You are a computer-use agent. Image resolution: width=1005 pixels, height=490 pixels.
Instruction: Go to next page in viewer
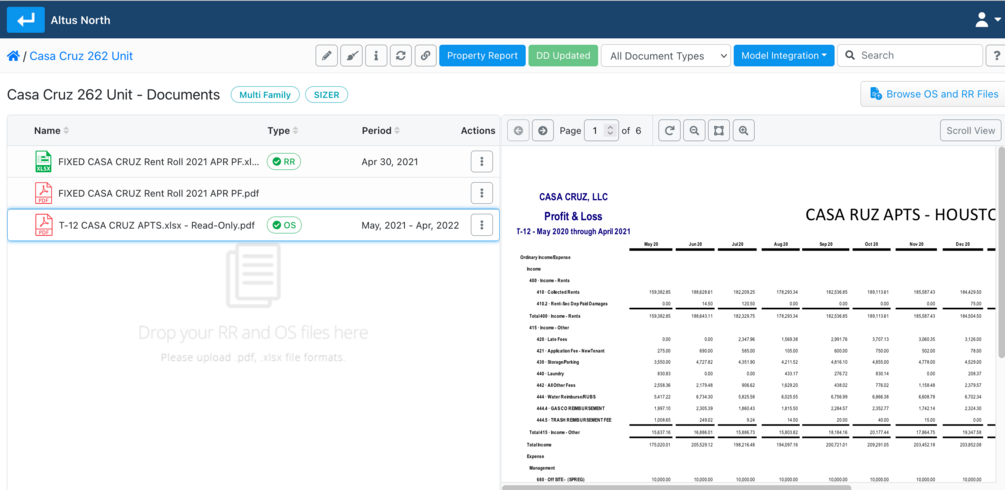(x=543, y=130)
